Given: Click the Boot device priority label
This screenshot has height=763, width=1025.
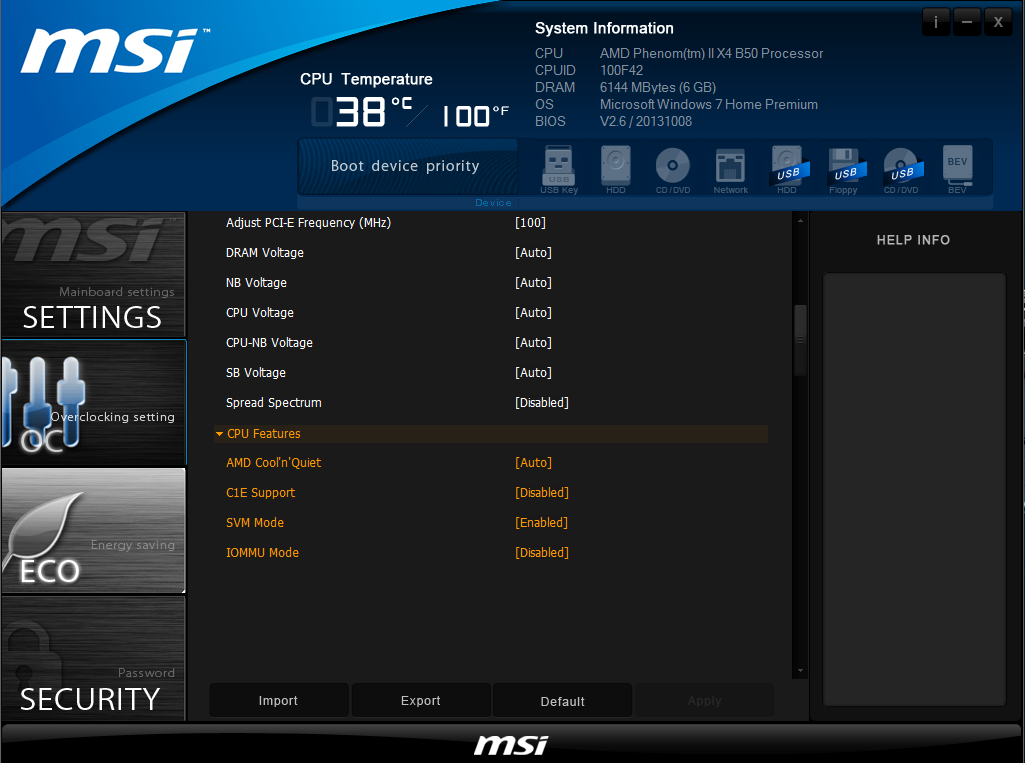Looking at the screenshot, I should [405, 166].
